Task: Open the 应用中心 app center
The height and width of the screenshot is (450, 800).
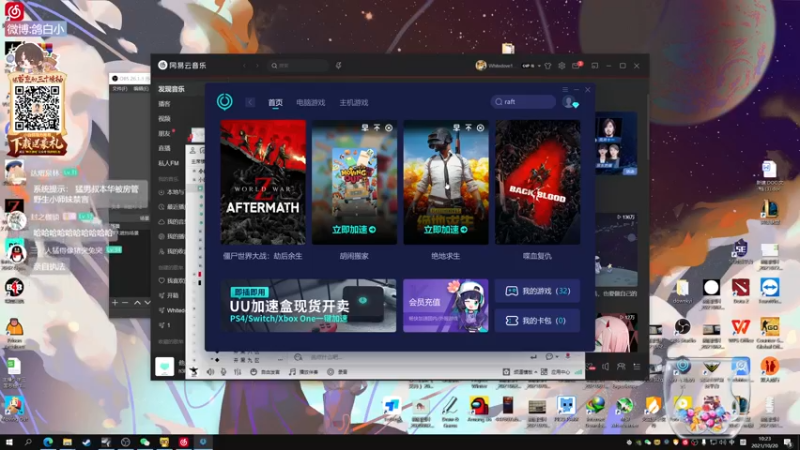Action: 556,372
